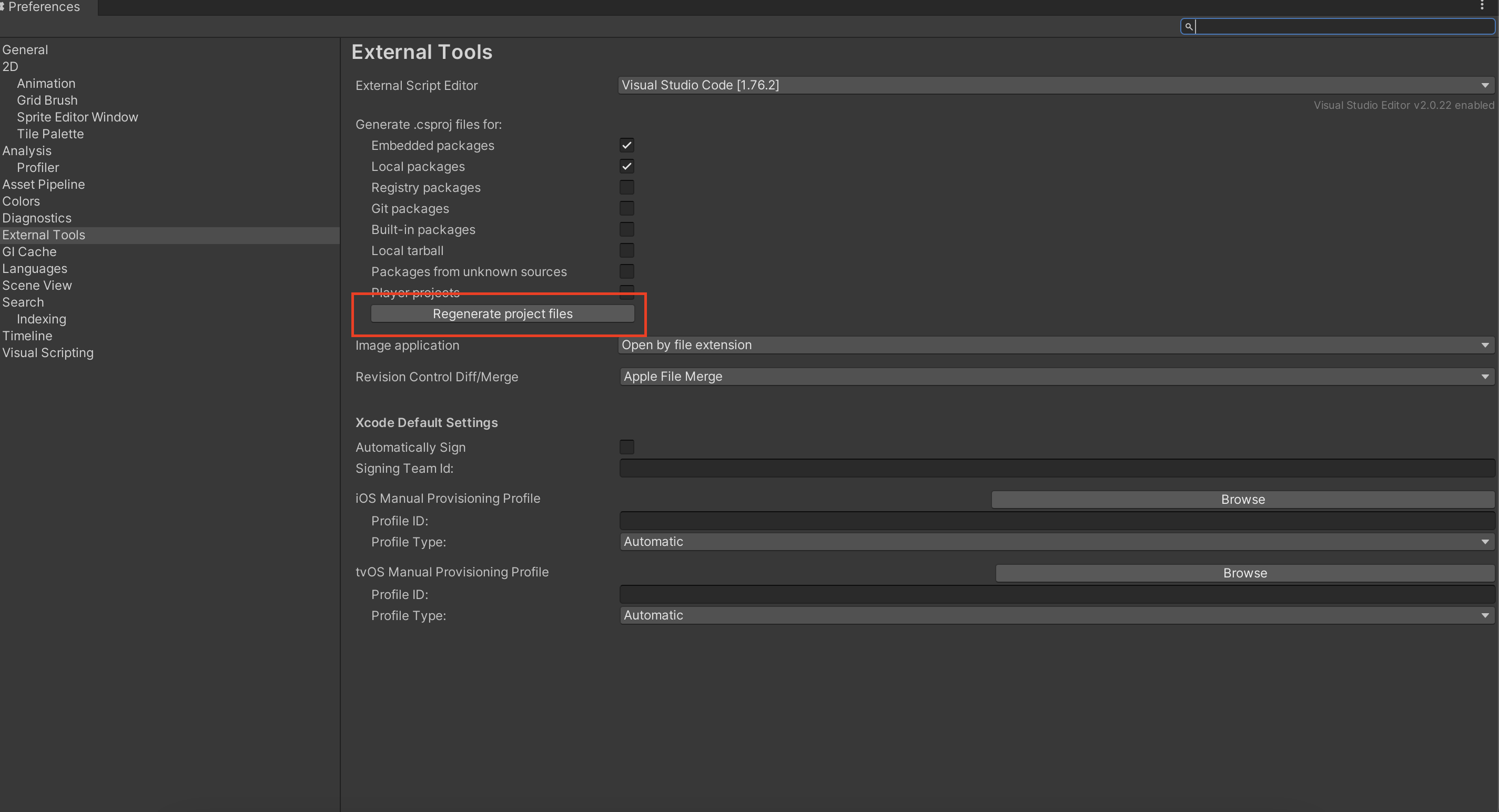Open Sprite Editor Window settings
Screen dimensions: 1499x812
tap(77, 117)
